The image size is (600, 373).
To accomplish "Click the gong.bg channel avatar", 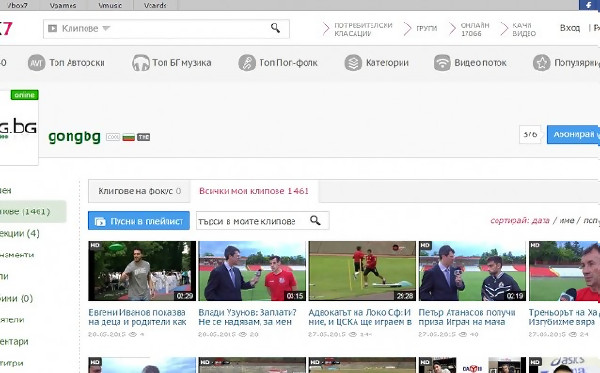I will click(18, 128).
